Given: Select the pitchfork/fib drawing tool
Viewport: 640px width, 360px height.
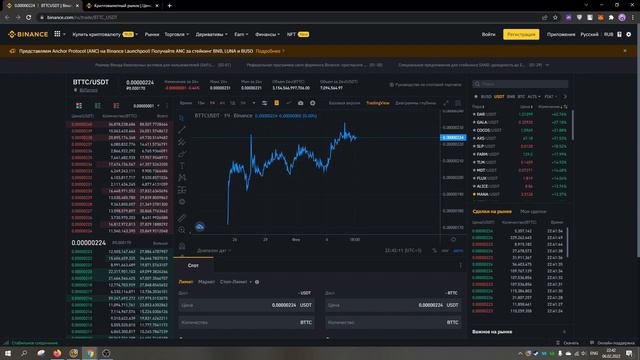Looking at the screenshot, I should click(182, 142).
